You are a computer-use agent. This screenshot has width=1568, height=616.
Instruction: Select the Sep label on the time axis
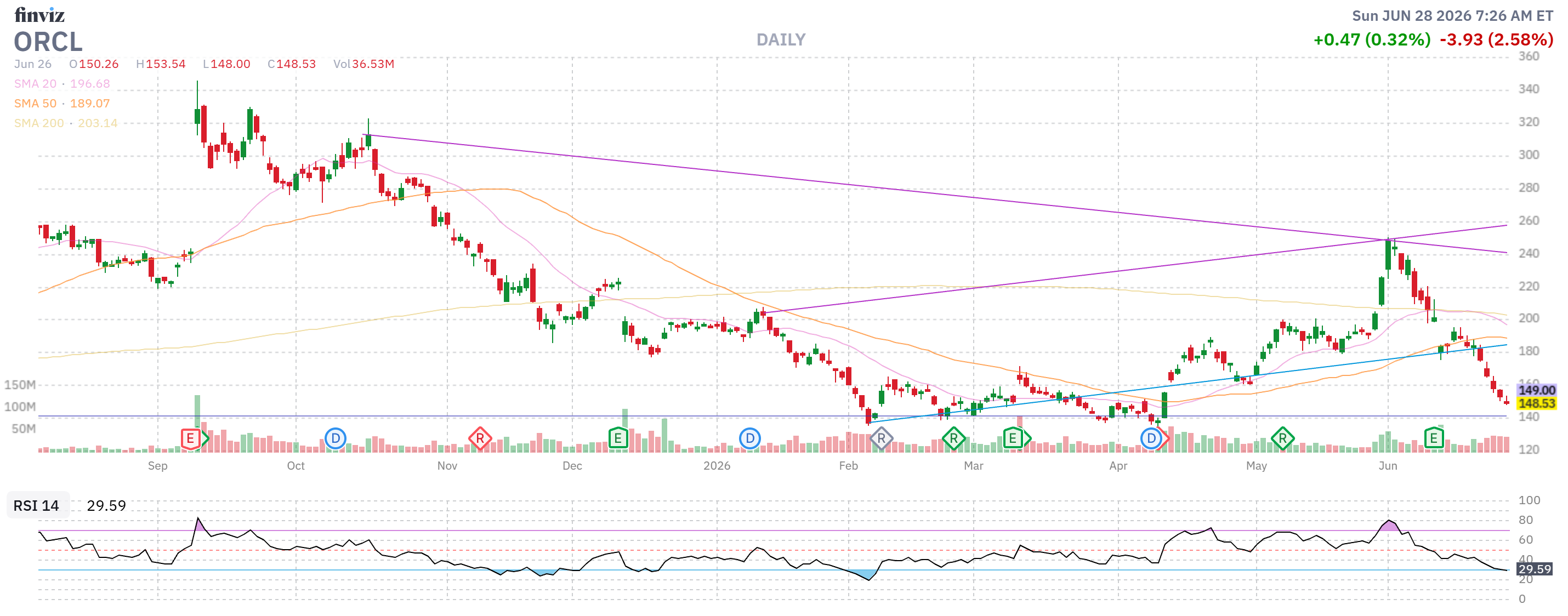pos(158,466)
